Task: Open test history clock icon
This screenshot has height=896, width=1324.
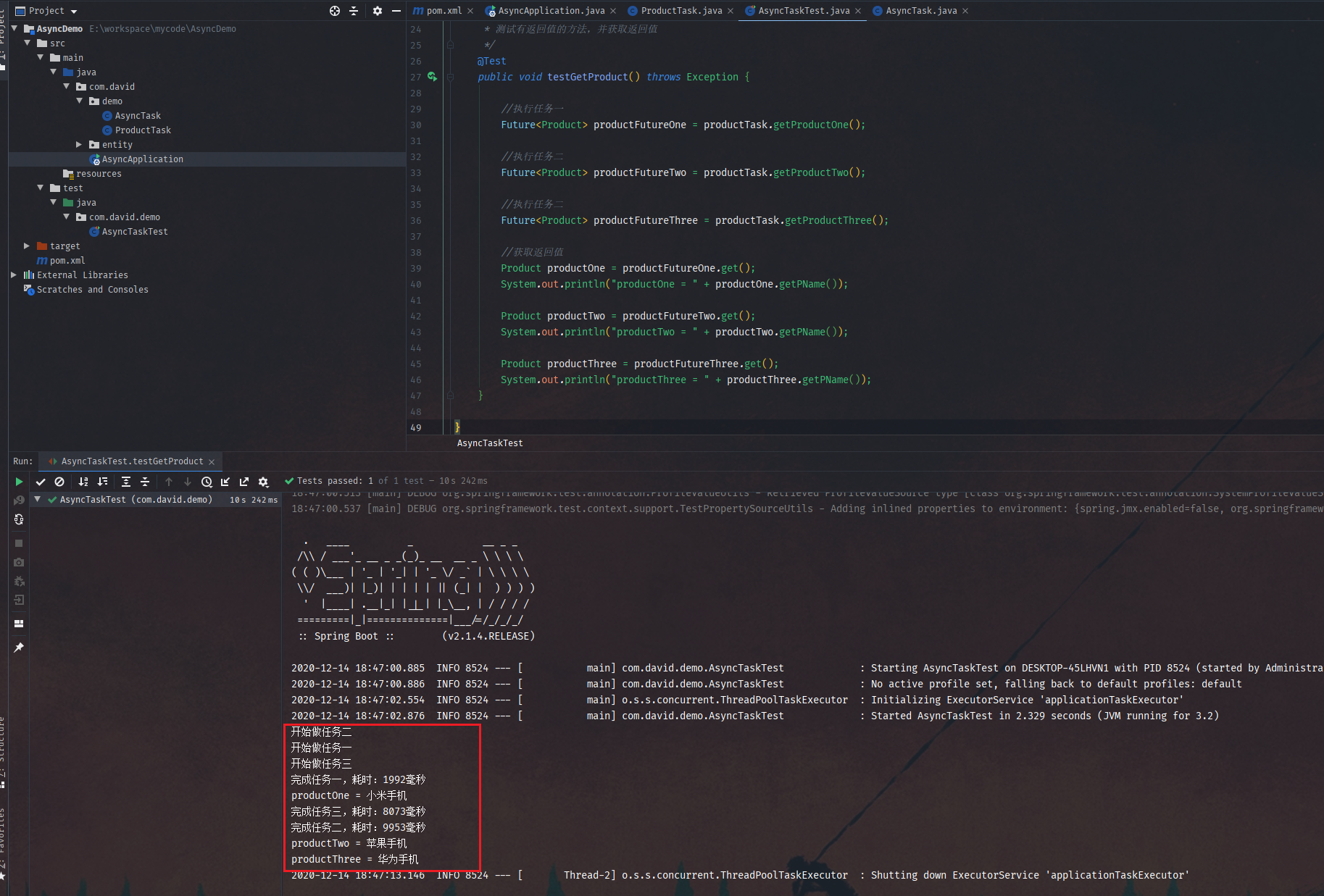Action: click(x=207, y=482)
